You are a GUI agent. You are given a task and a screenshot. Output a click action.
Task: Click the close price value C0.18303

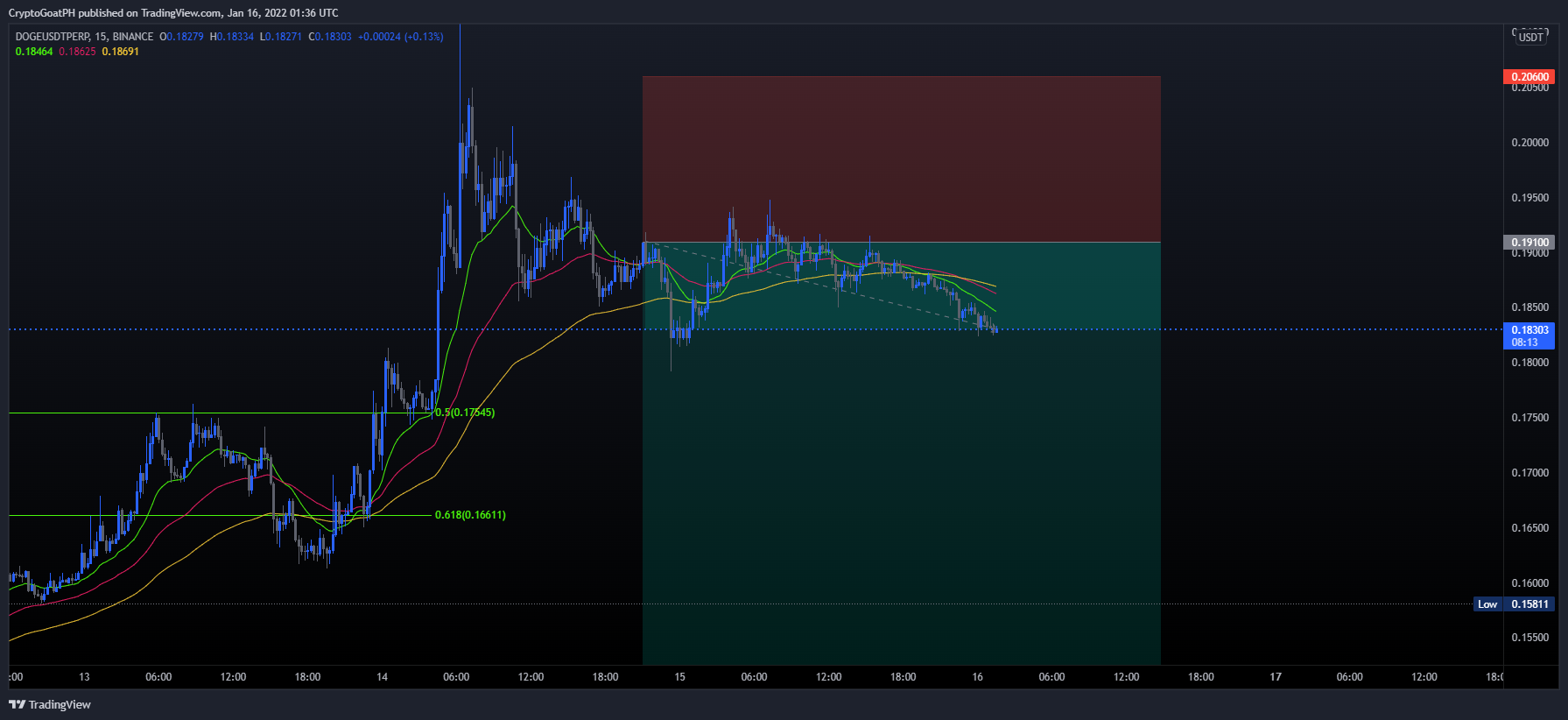pyautogui.click(x=330, y=37)
